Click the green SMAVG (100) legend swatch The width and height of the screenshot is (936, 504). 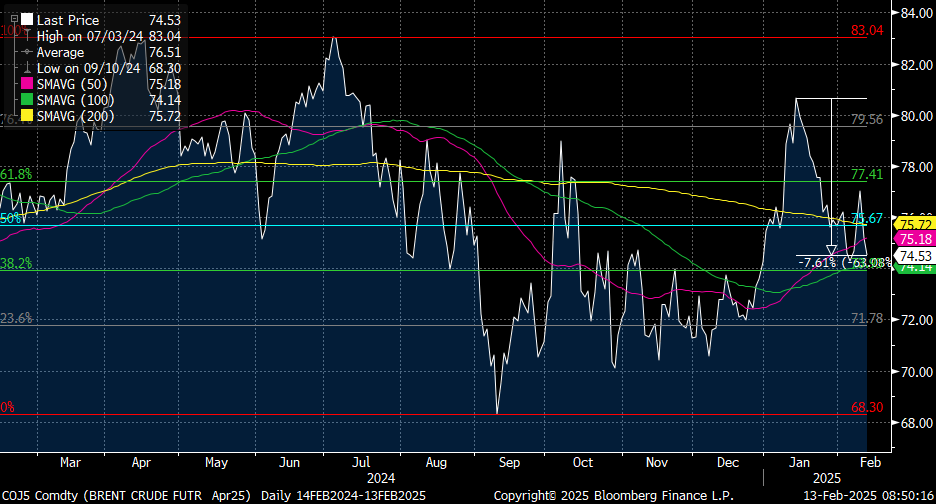coord(26,100)
